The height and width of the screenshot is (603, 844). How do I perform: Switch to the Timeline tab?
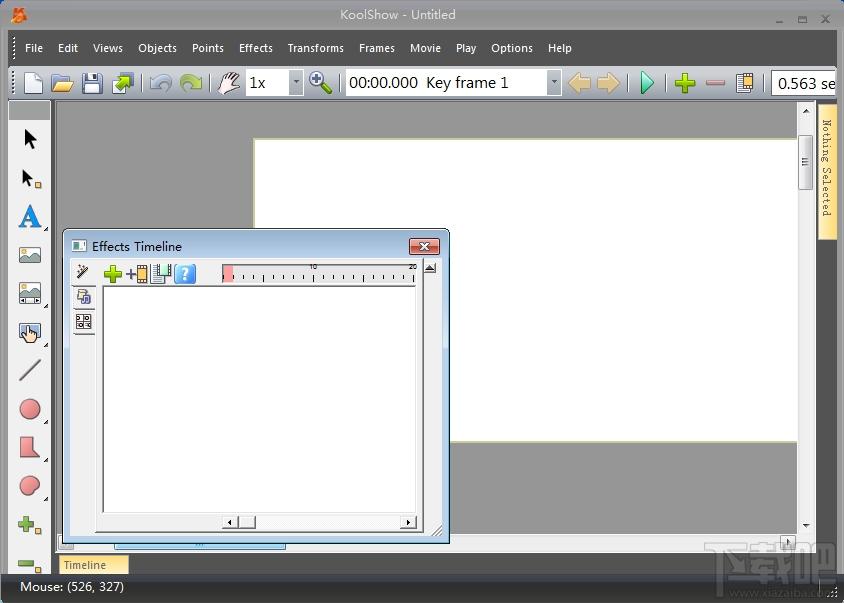tap(94, 565)
